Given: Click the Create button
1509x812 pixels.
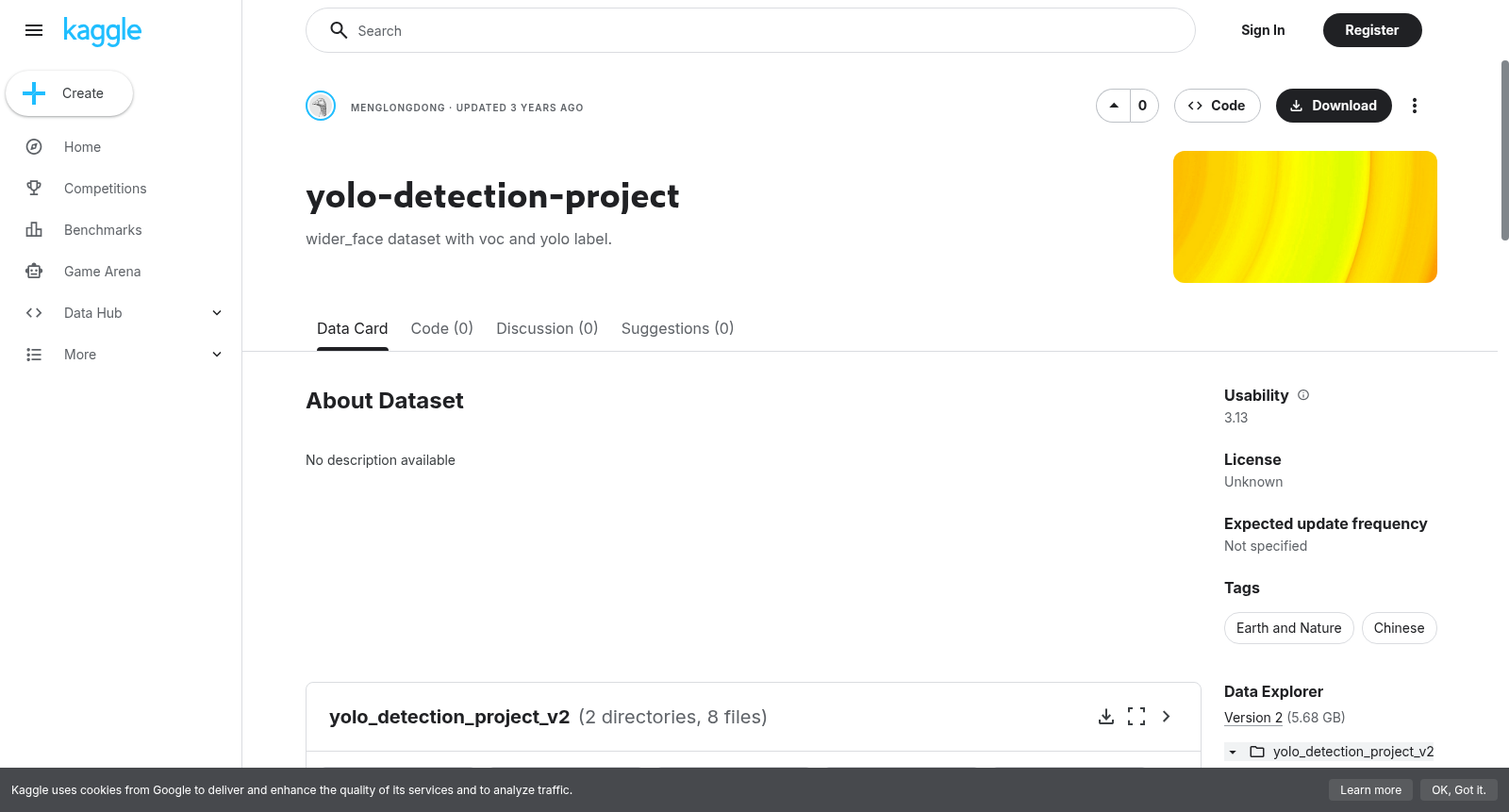Looking at the screenshot, I should point(70,93).
